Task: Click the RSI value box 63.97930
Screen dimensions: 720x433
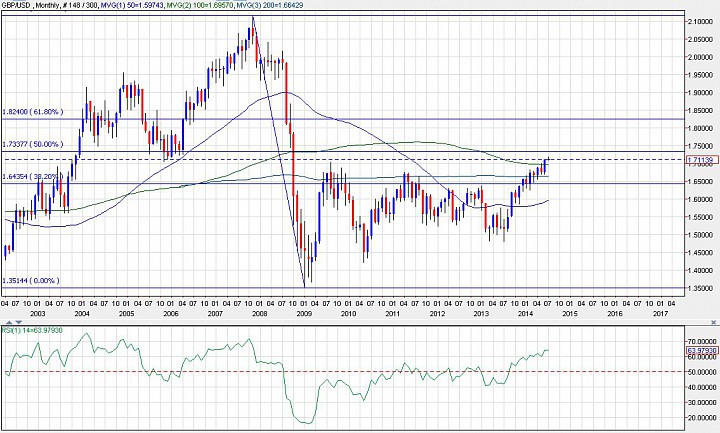Action: coord(702,350)
